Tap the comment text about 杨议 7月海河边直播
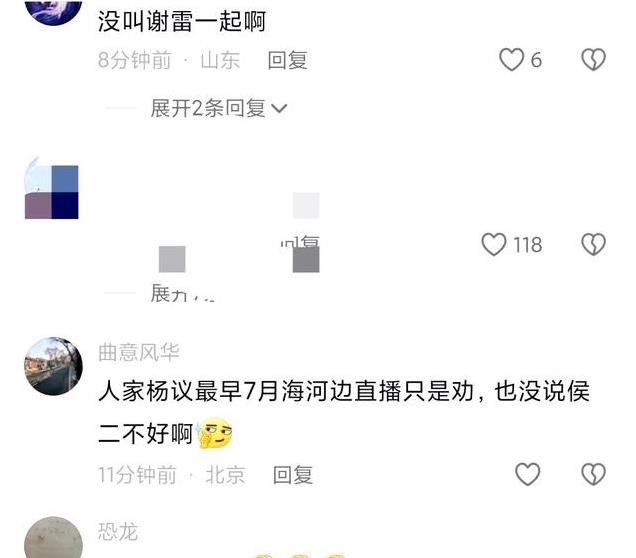The height and width of the screenshot is (558, 636). [x=344, y=413]
